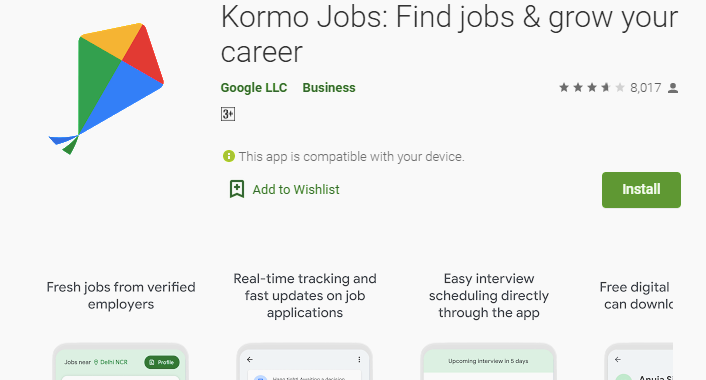Viewport: 706px width, 380px height.
Task: Click the star rating display
Action: tap(592, 87)
